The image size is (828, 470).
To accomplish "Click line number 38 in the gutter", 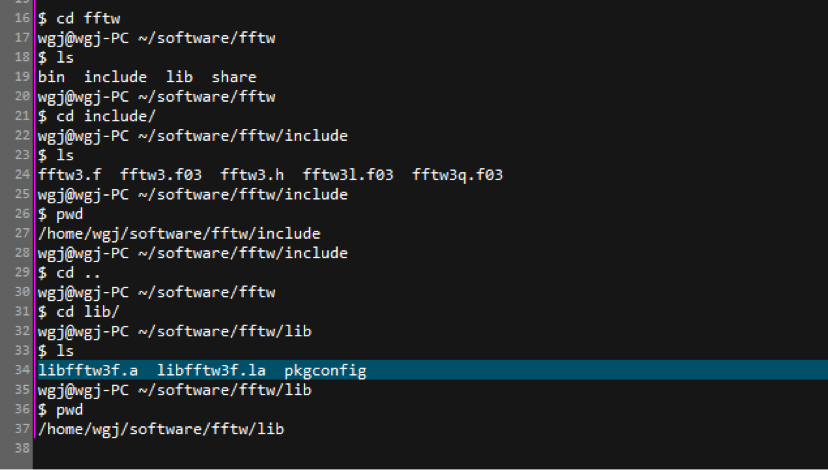I will (x=24, y=449).
